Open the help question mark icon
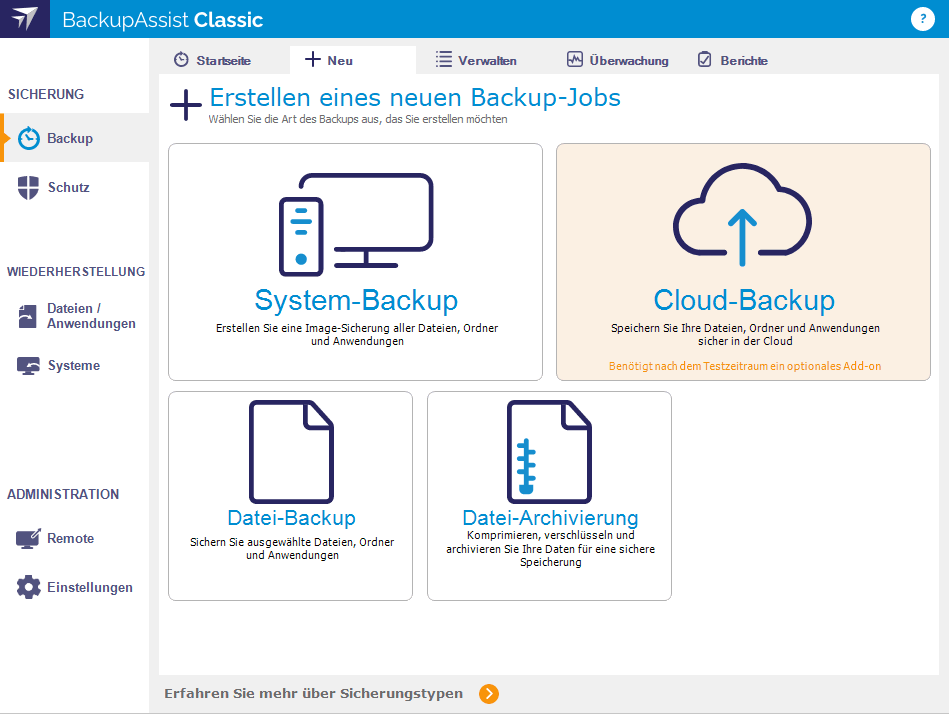 click(922, 19)
